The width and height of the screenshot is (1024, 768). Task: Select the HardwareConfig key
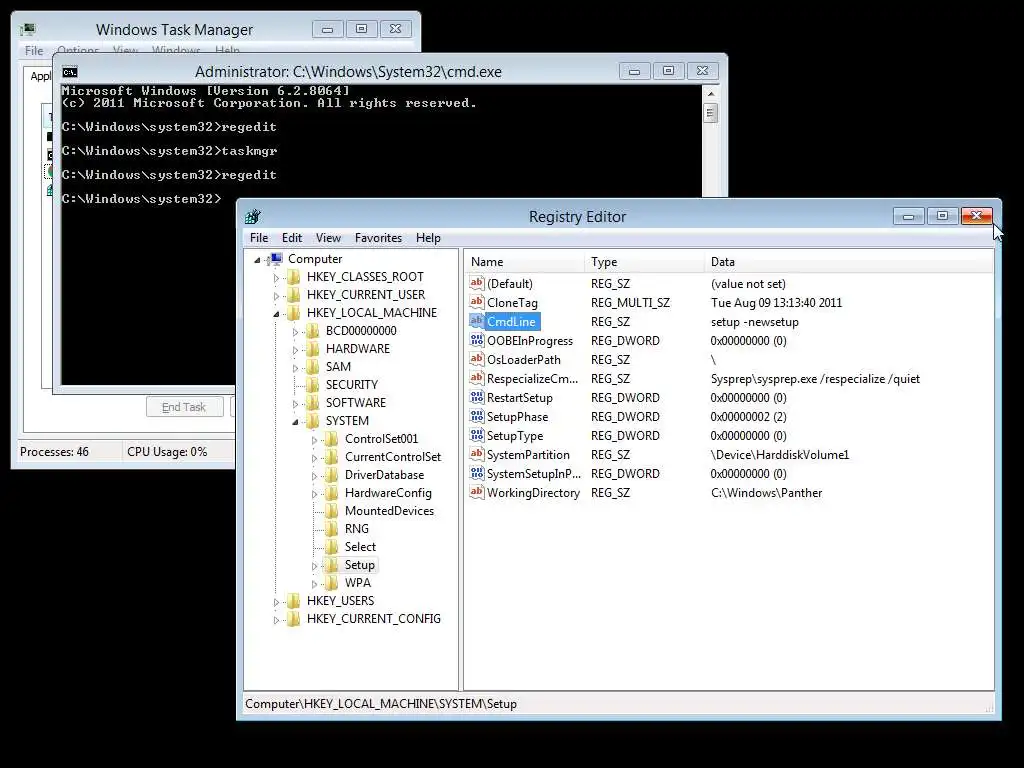click(388, 492)
